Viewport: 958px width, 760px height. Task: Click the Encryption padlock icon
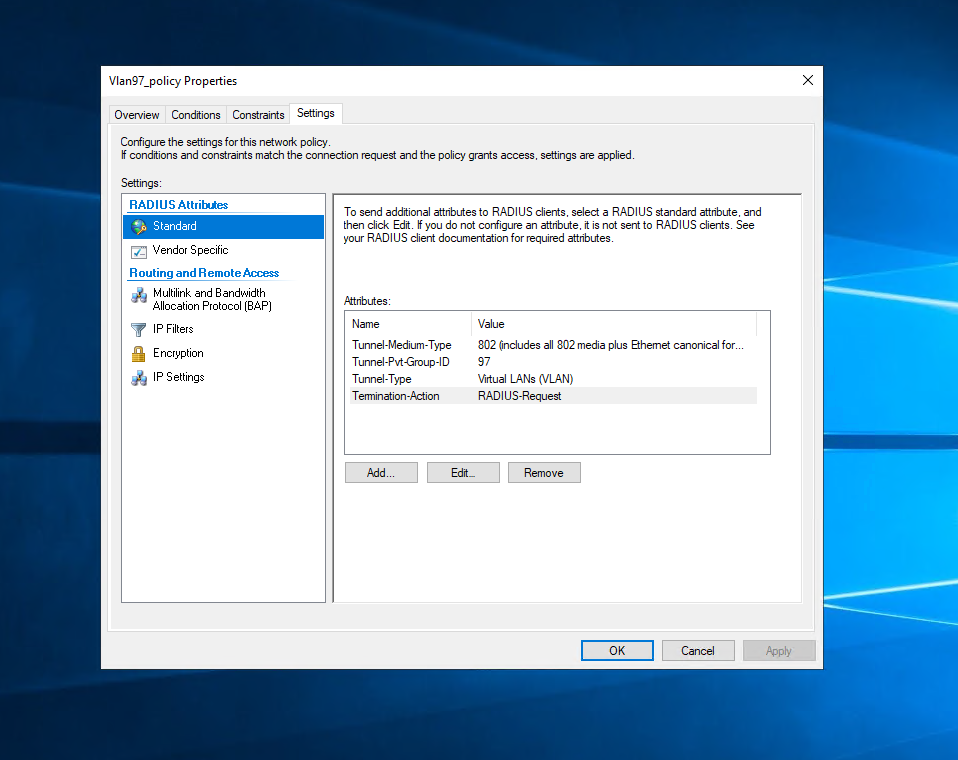pos(139,354)
